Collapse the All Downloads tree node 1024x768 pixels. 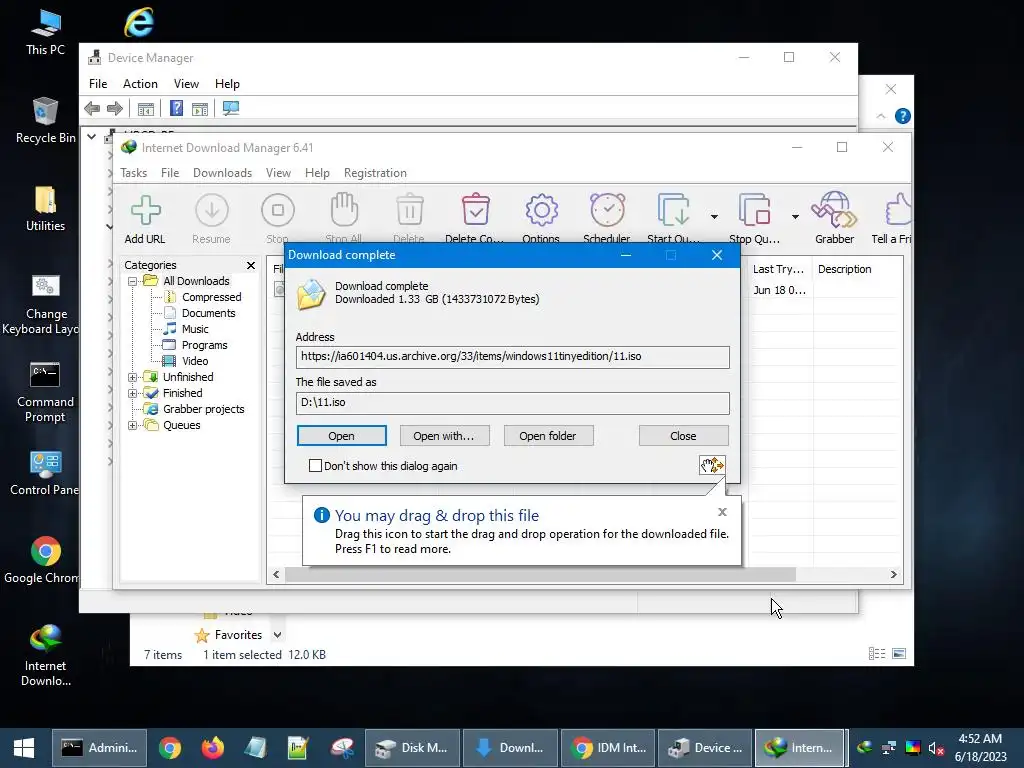(133, 281)
